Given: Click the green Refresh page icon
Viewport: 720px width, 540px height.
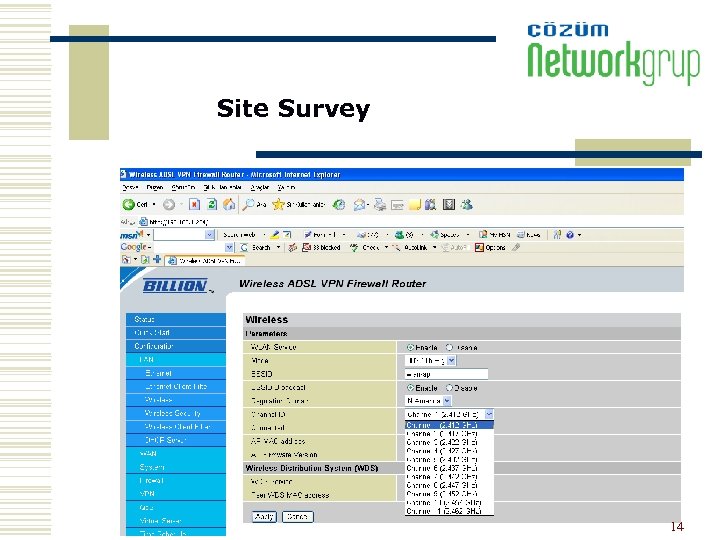Looking at the screenshot, I should 211,204.
